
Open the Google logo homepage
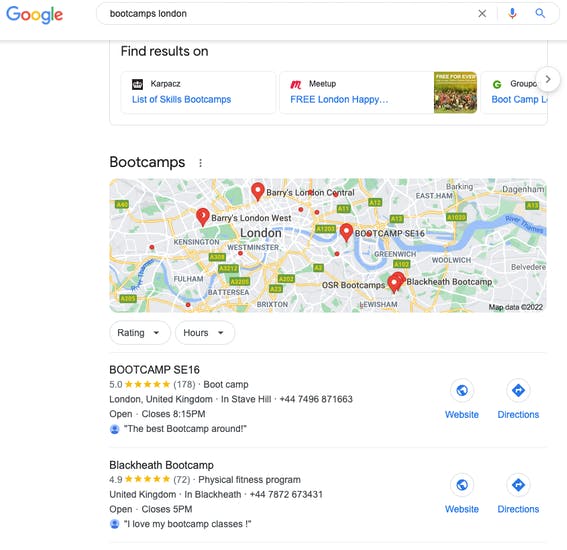pyautogui.click(x=35, y=15)
